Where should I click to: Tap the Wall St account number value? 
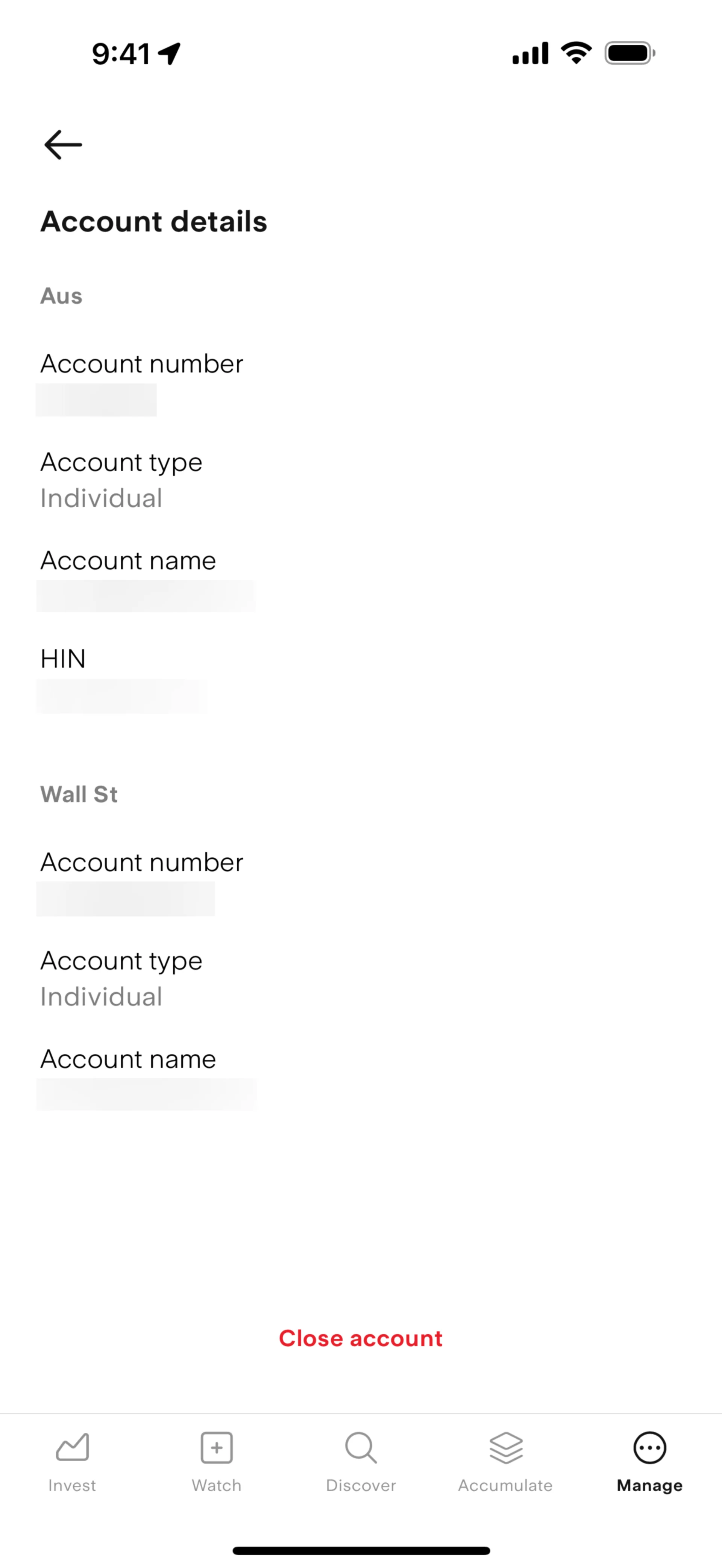[125, 898]
